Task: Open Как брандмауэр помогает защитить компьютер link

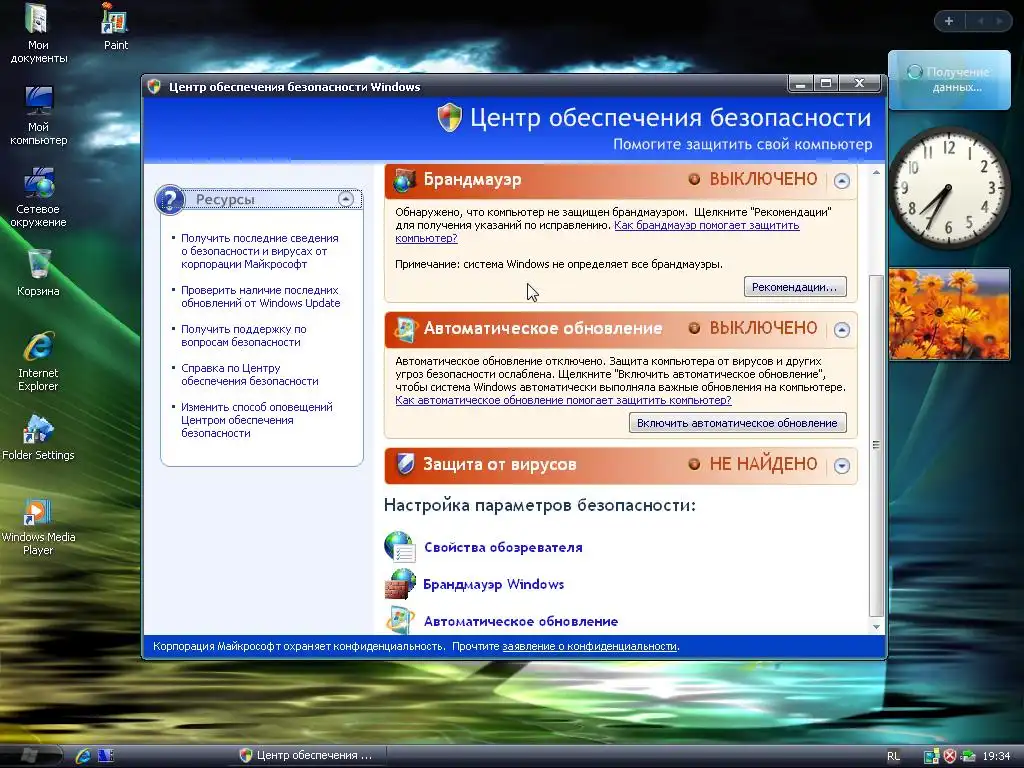Action: click(x=707, y=225)
